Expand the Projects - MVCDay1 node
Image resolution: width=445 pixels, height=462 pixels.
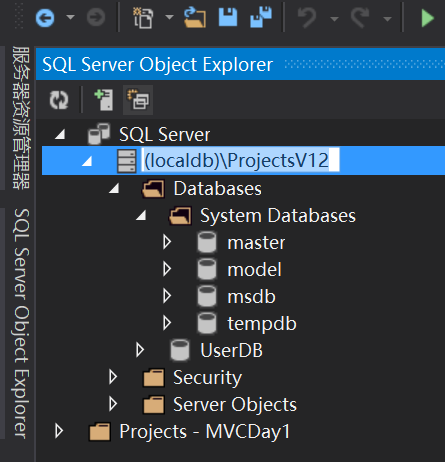pyautogui.click(x=59, y=431)
